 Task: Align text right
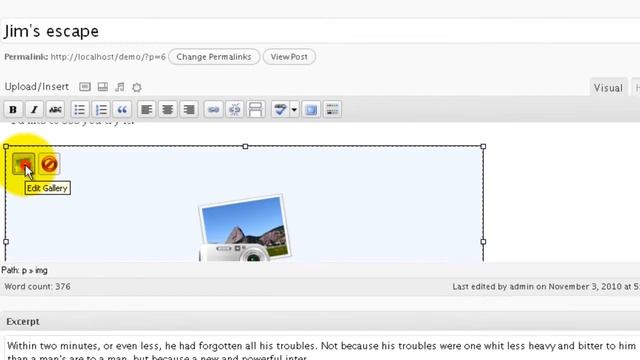[189, 109]
